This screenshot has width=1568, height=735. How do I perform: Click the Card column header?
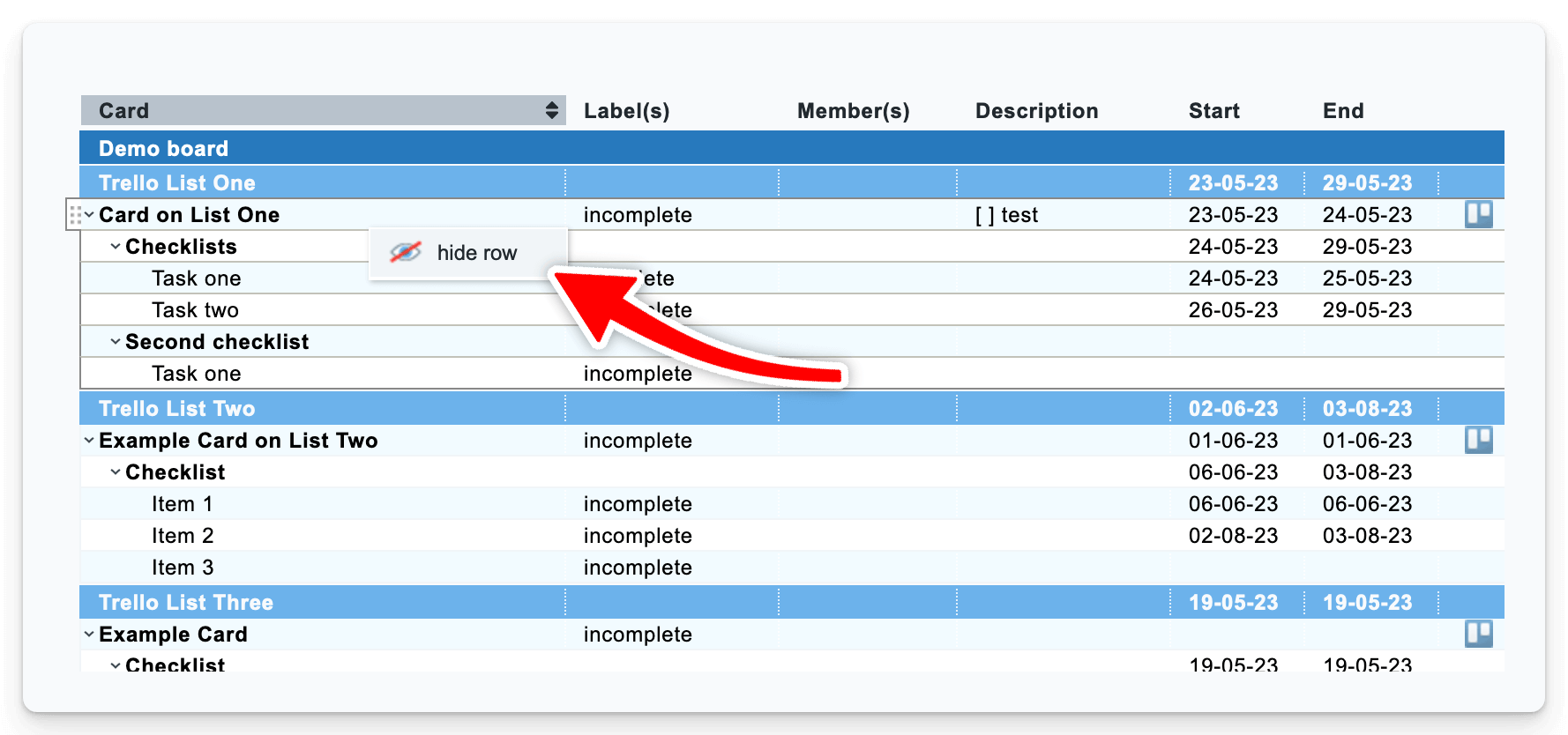click(x=323, y=110)
